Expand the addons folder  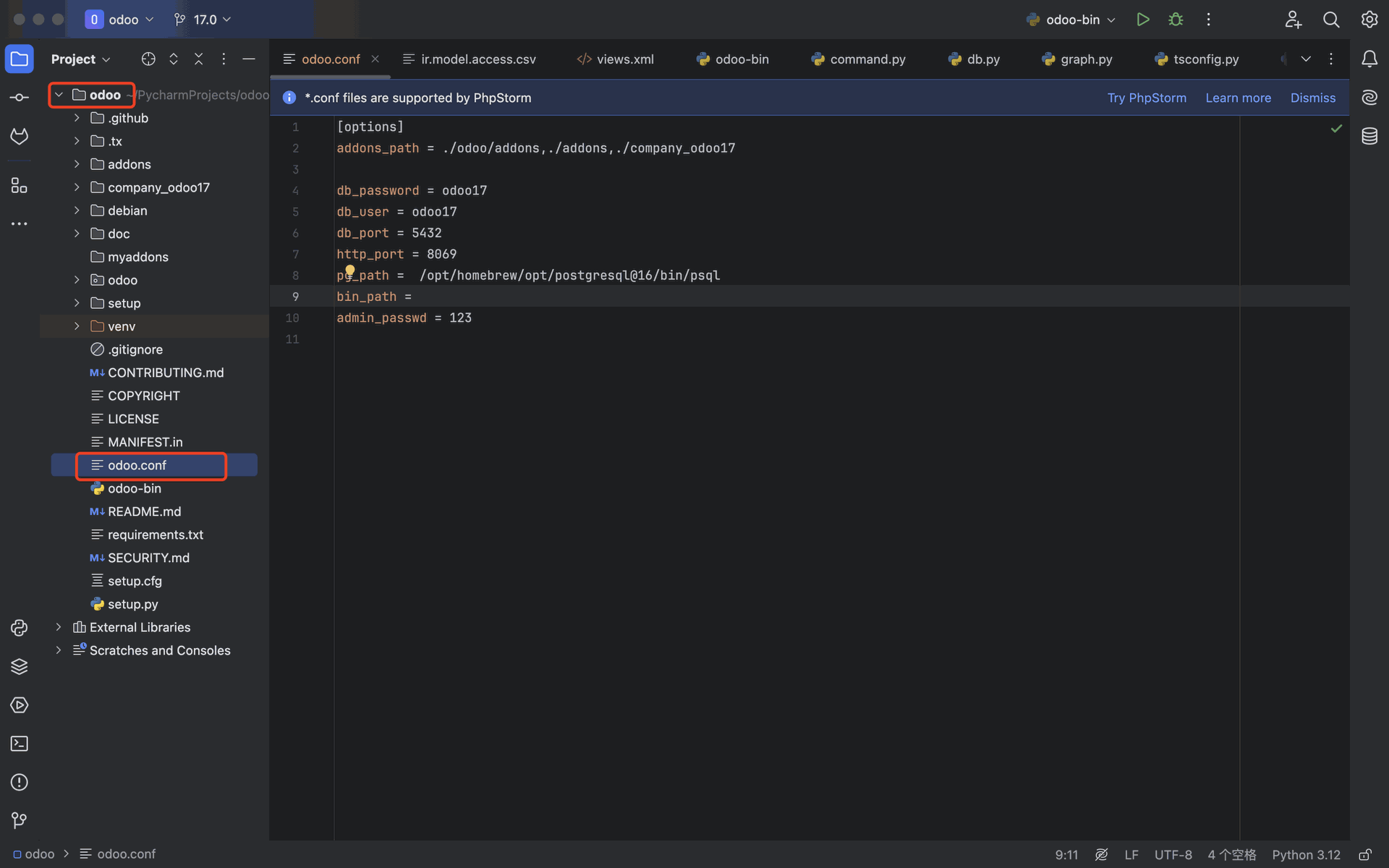click(77, 164)
